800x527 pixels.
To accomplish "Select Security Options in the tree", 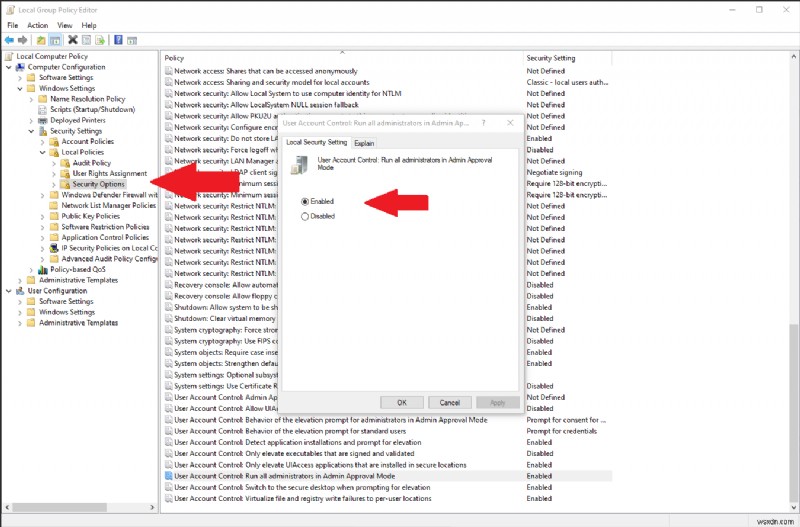I will [x=98, y=184].
